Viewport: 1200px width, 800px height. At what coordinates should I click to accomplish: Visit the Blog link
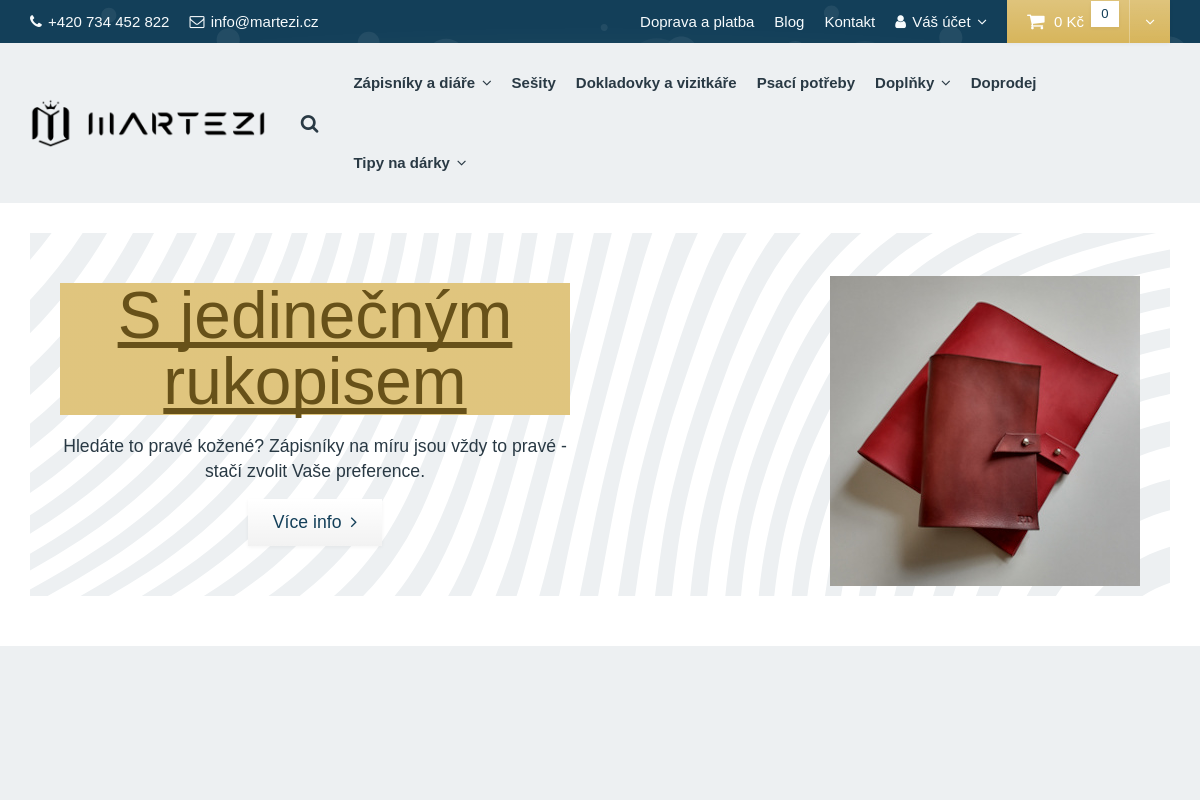[x=788, y=22]
